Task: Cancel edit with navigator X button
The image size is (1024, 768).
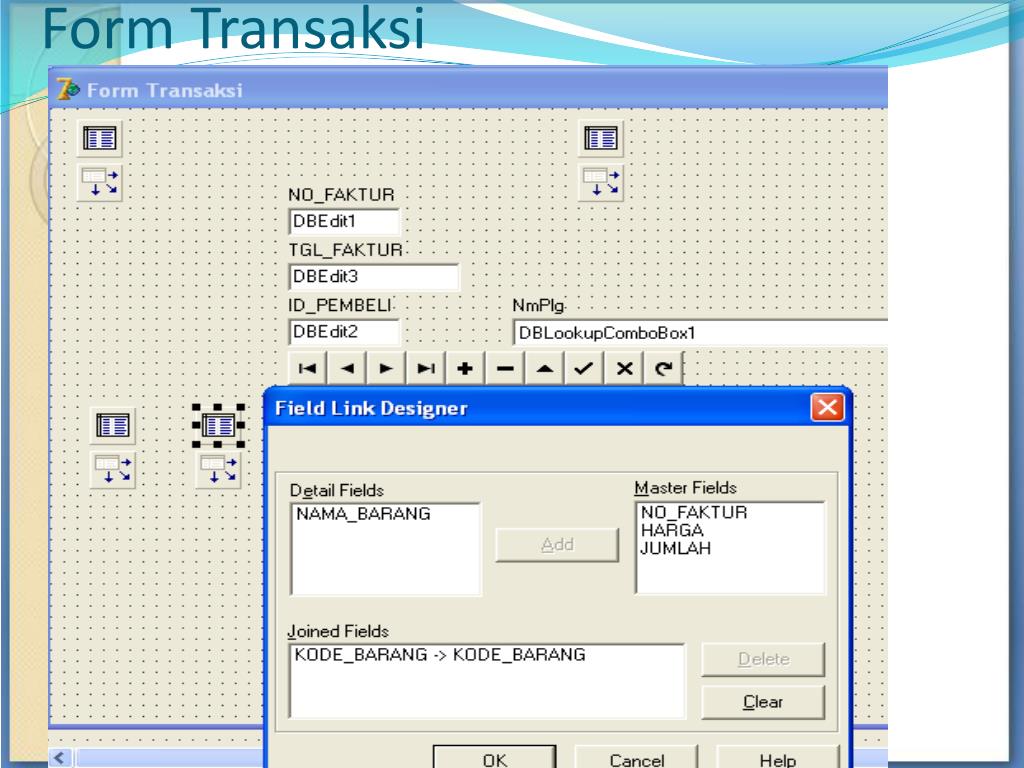Action: 624,369
